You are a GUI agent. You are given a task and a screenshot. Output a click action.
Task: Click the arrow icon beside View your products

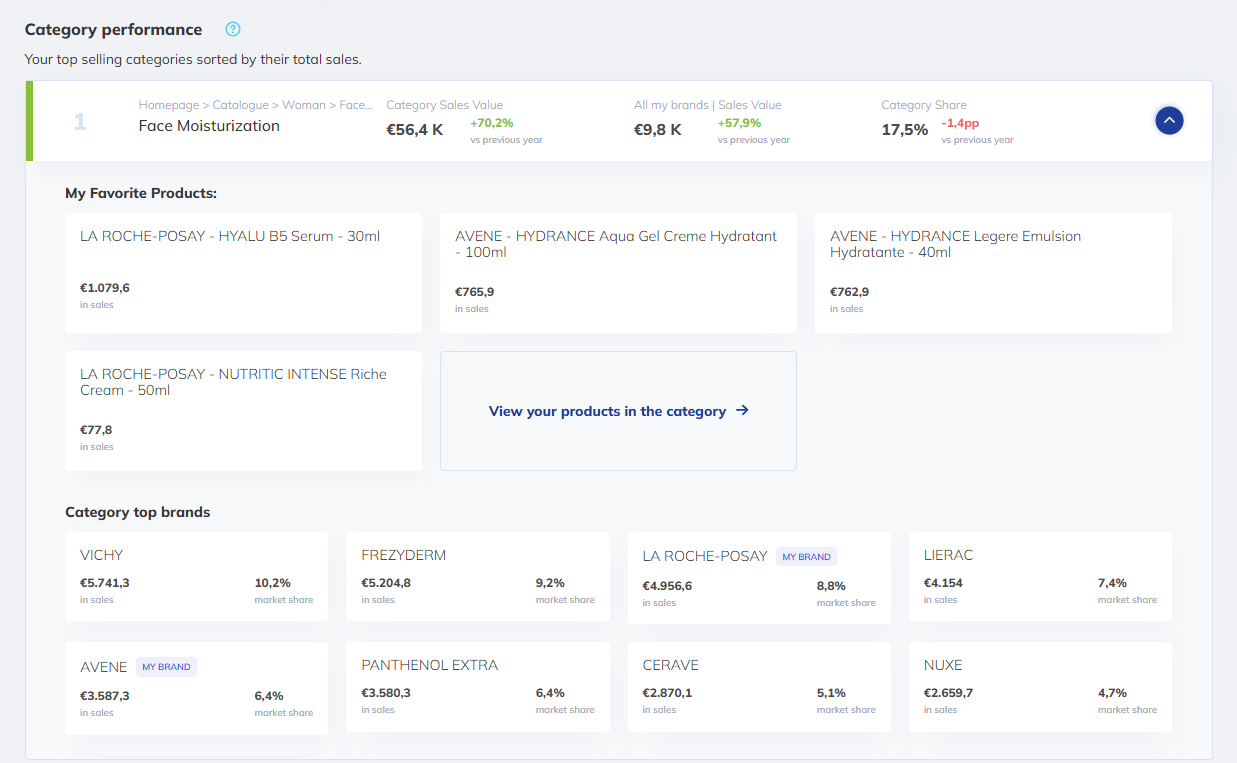click(x=742, y=410)
